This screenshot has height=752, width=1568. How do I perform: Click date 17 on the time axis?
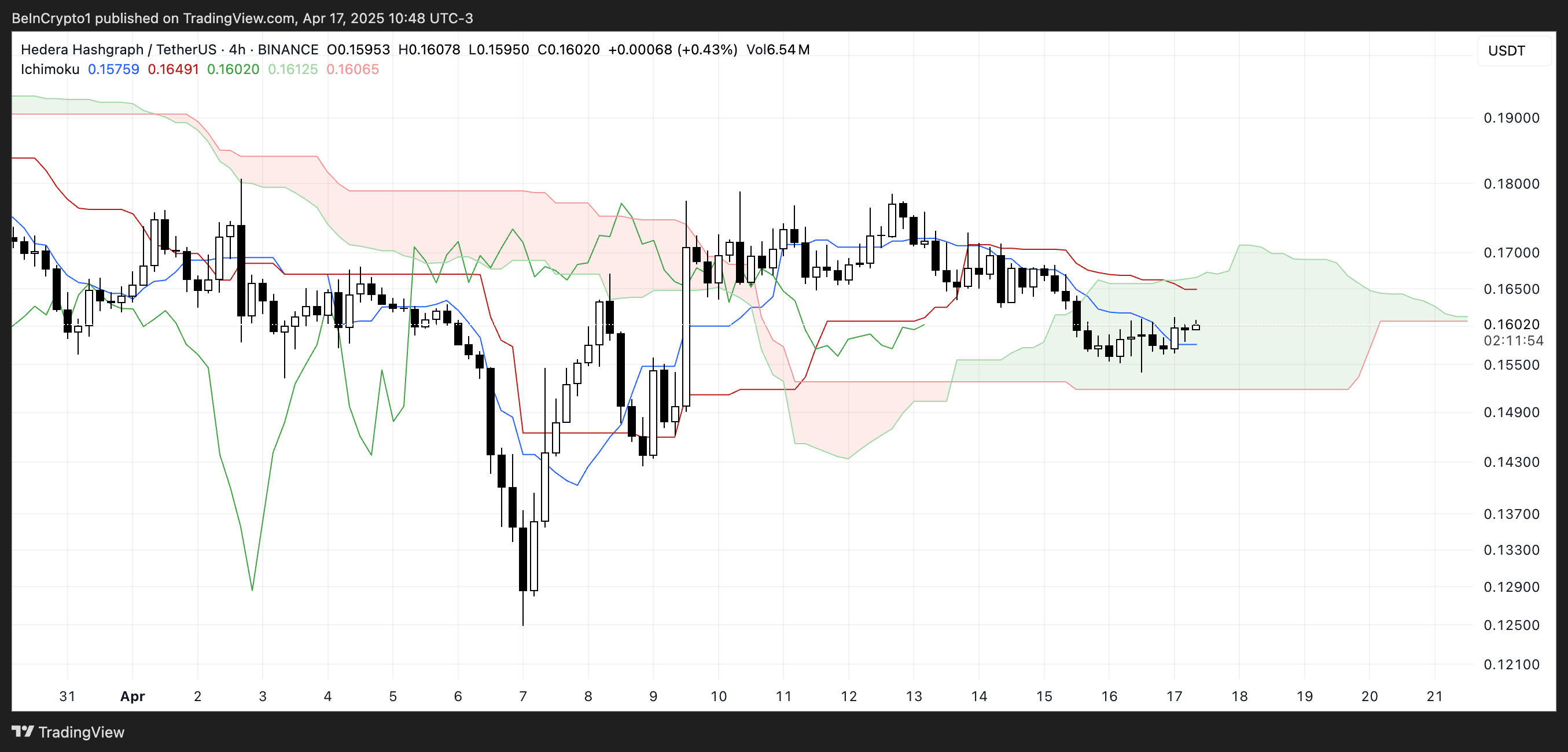pos(1174,696)
